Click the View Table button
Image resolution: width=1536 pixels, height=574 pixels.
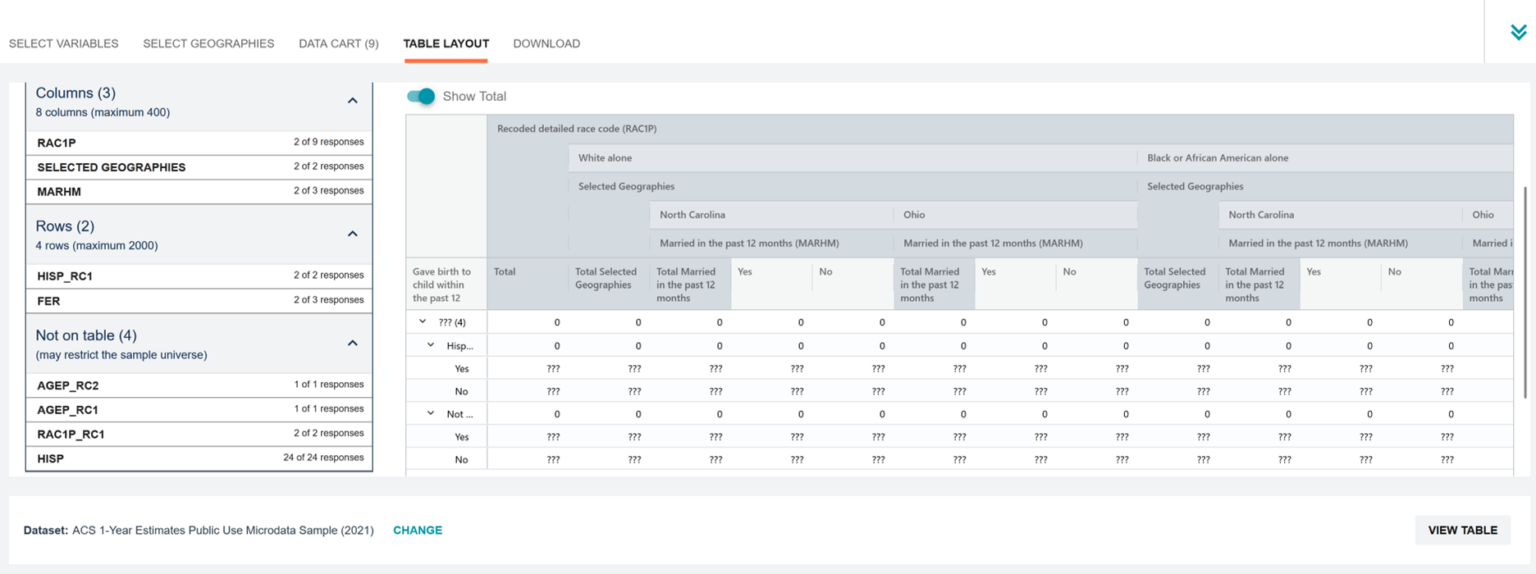coord(1461,530)
